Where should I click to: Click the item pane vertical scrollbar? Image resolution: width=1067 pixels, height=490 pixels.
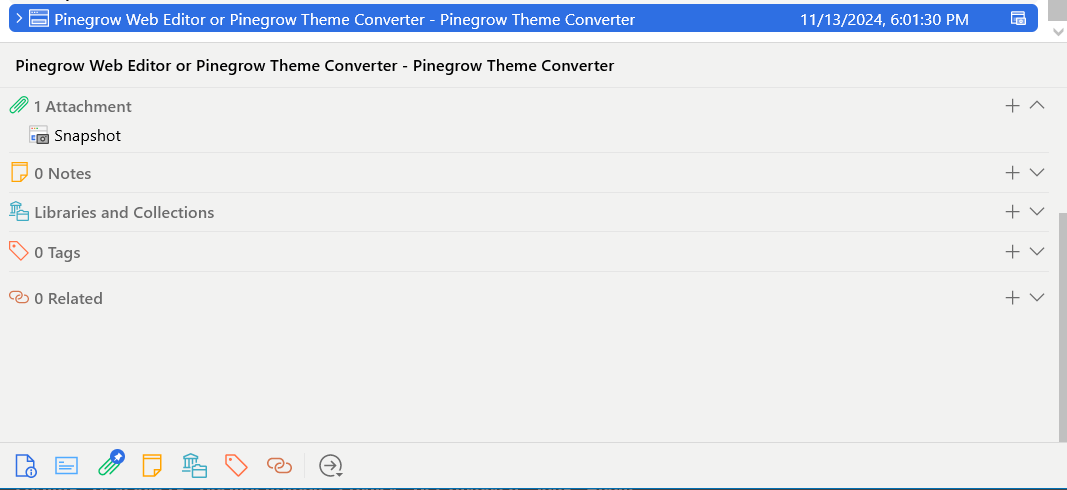coord(1062,327)
